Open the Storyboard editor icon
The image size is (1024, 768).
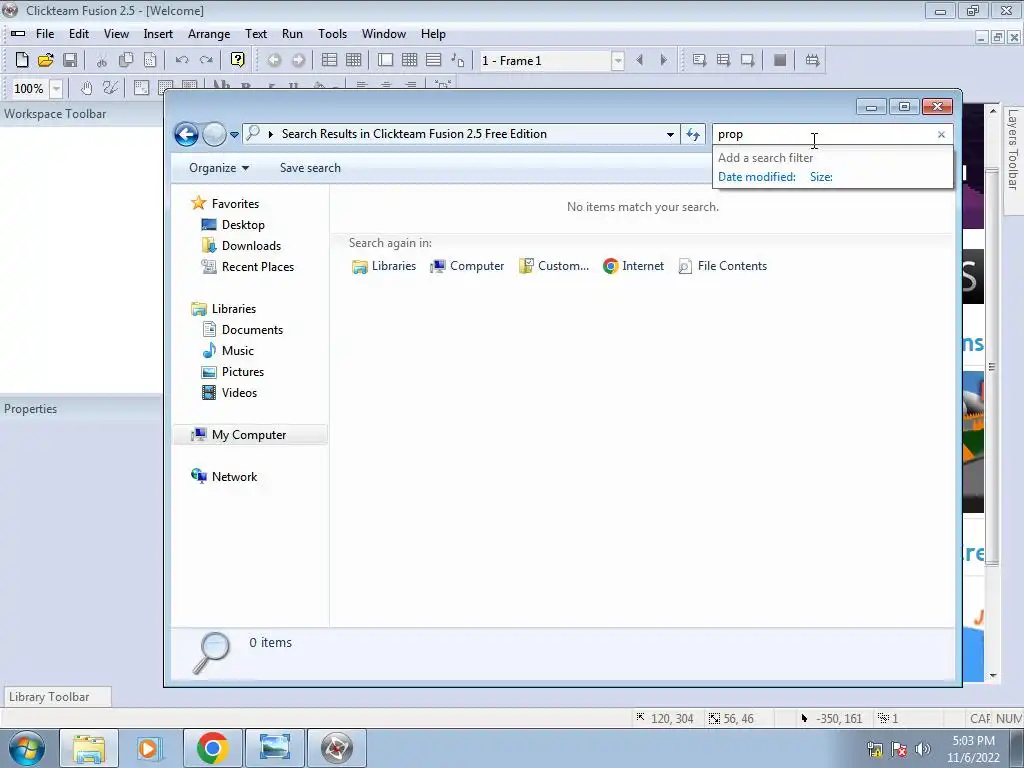pos(329,60)
